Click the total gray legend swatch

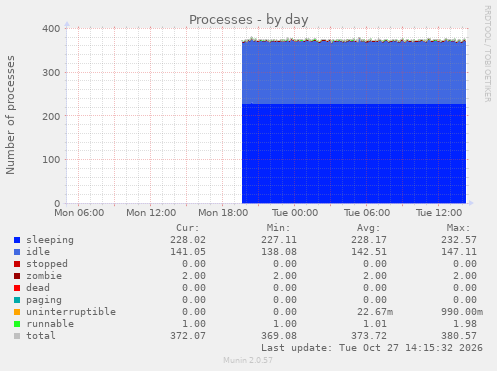pos(17,336)
